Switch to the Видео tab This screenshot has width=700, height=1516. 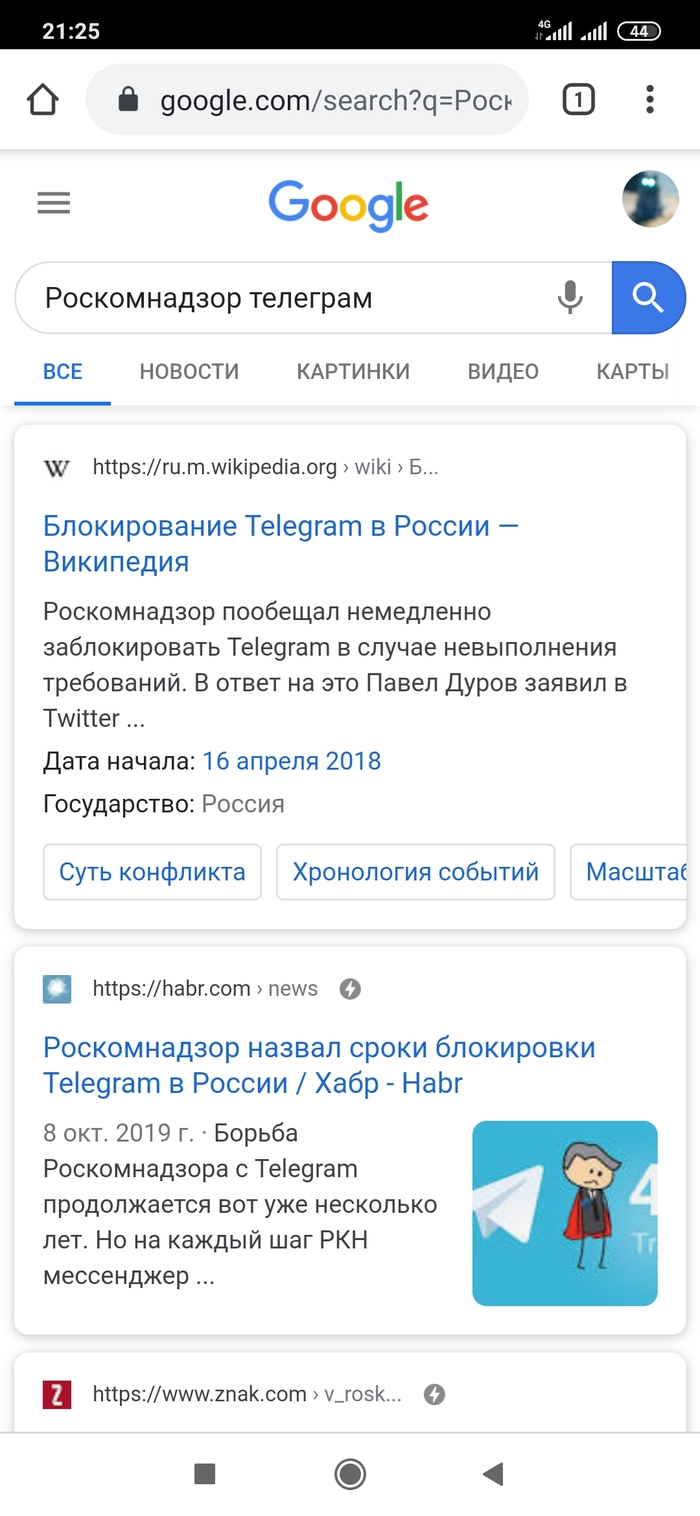[503, 372]
